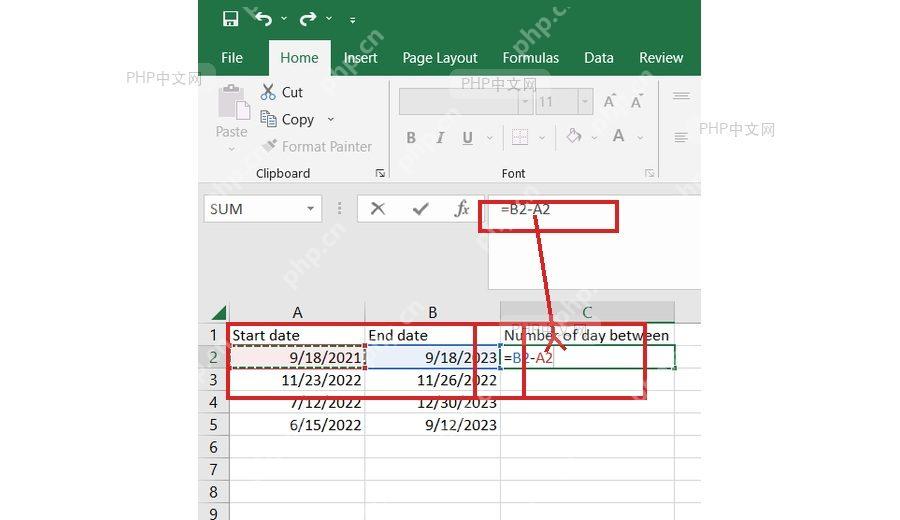This screenshot has height=520, width=900.
Task: Expand the Borders options arrow
Action: 542,138
